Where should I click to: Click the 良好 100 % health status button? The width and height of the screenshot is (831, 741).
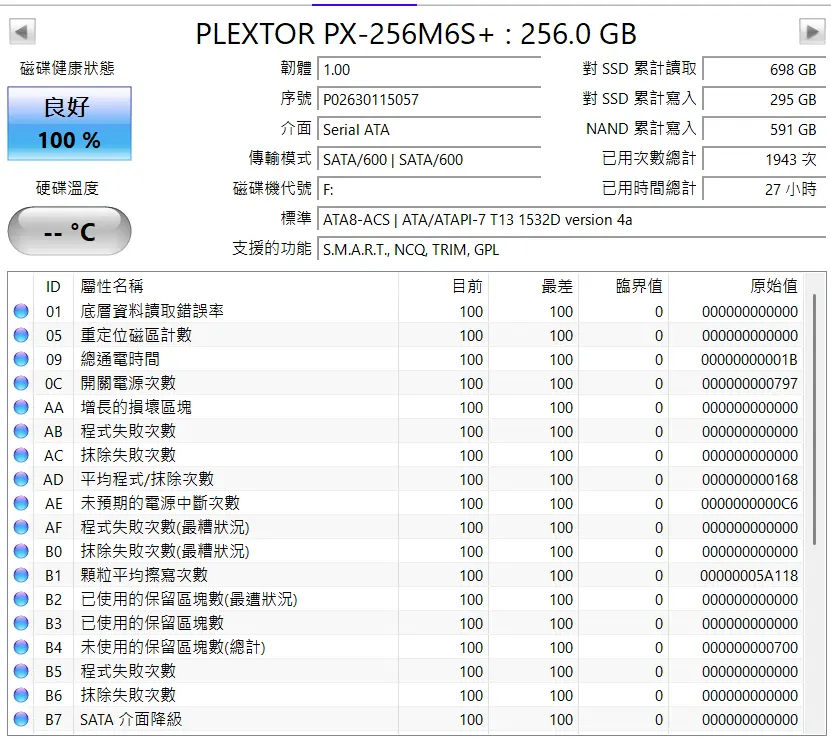click(x=69, y=124)
